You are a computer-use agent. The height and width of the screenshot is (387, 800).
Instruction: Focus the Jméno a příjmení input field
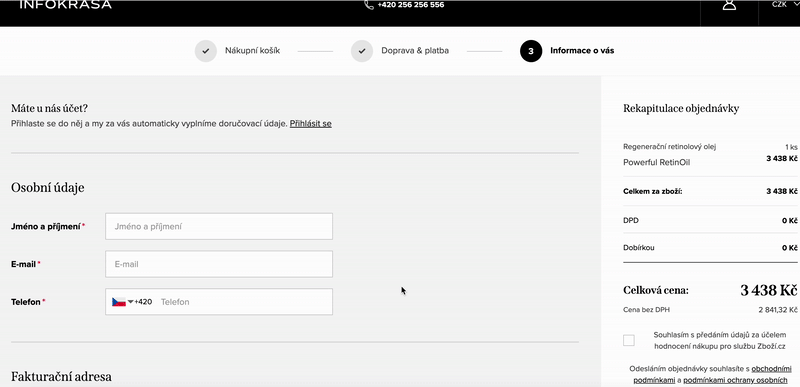219,226
